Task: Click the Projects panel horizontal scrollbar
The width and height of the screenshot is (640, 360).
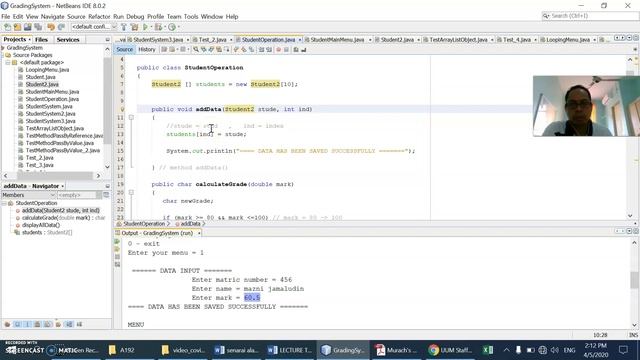Action: (x=55, y=176)
